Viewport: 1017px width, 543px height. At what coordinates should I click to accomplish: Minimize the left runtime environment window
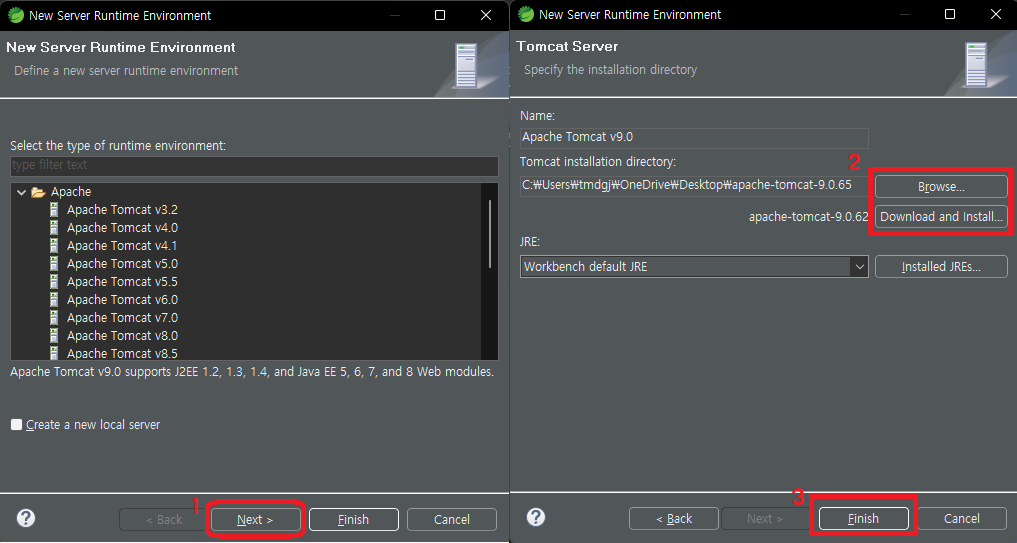(x=394, y=15)
